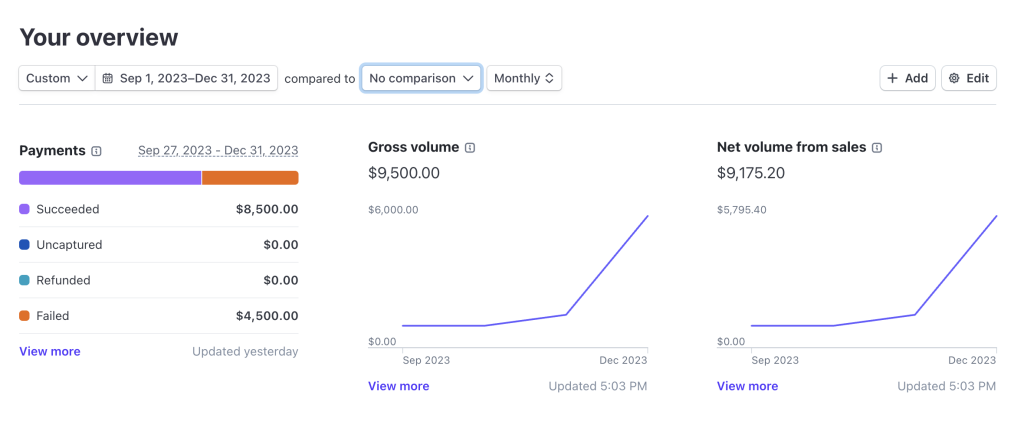The width and height of the screenshot is (1024, 431).
Task: Click the purple segment of payments bar
Action: coord(110,178)
